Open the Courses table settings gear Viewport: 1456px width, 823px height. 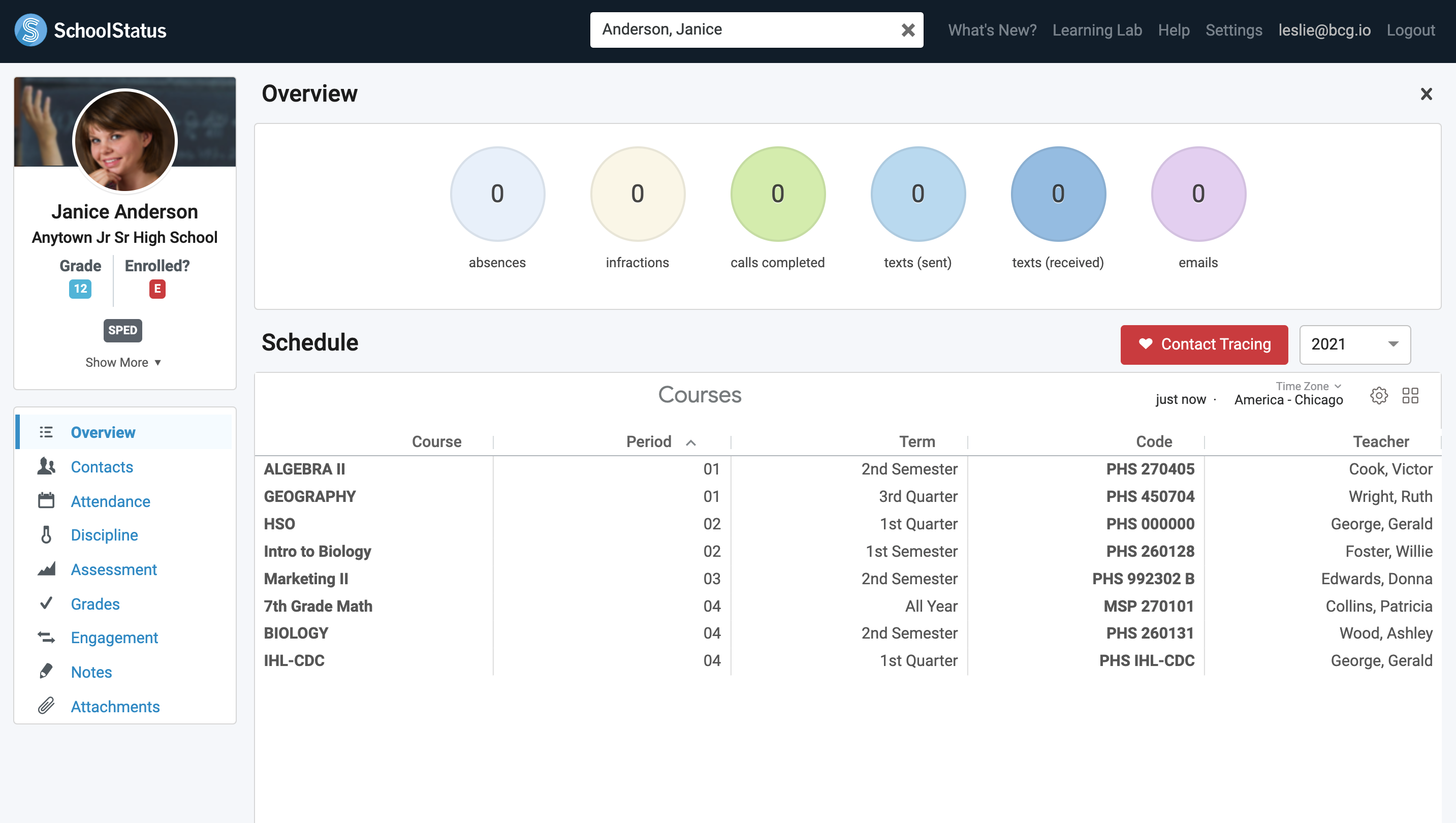click(x=1379, y=395)
